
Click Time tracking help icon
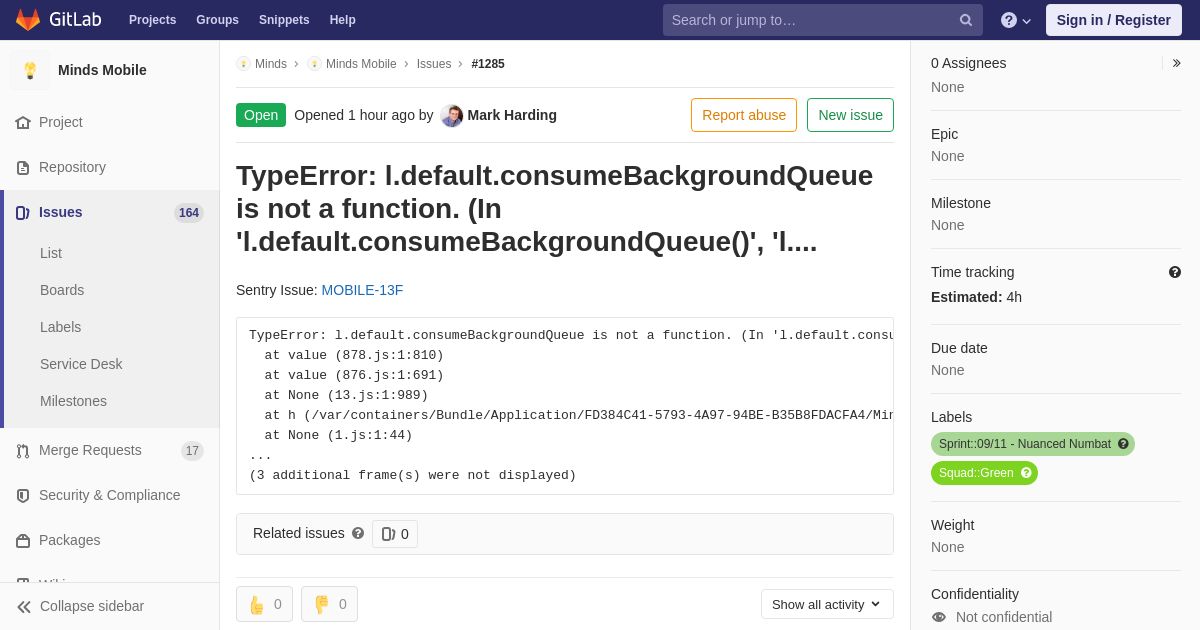coord(1175,272)
